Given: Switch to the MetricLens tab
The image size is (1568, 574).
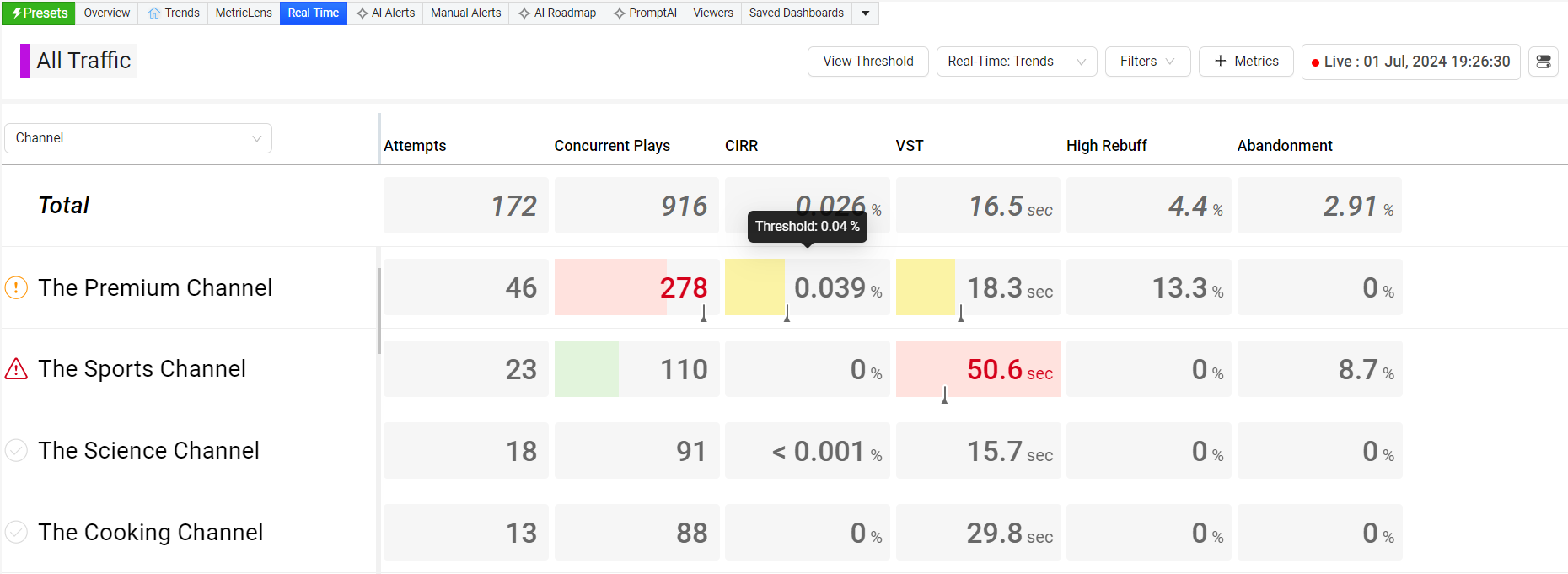Looking at the screenshot, I should [244, 13].
